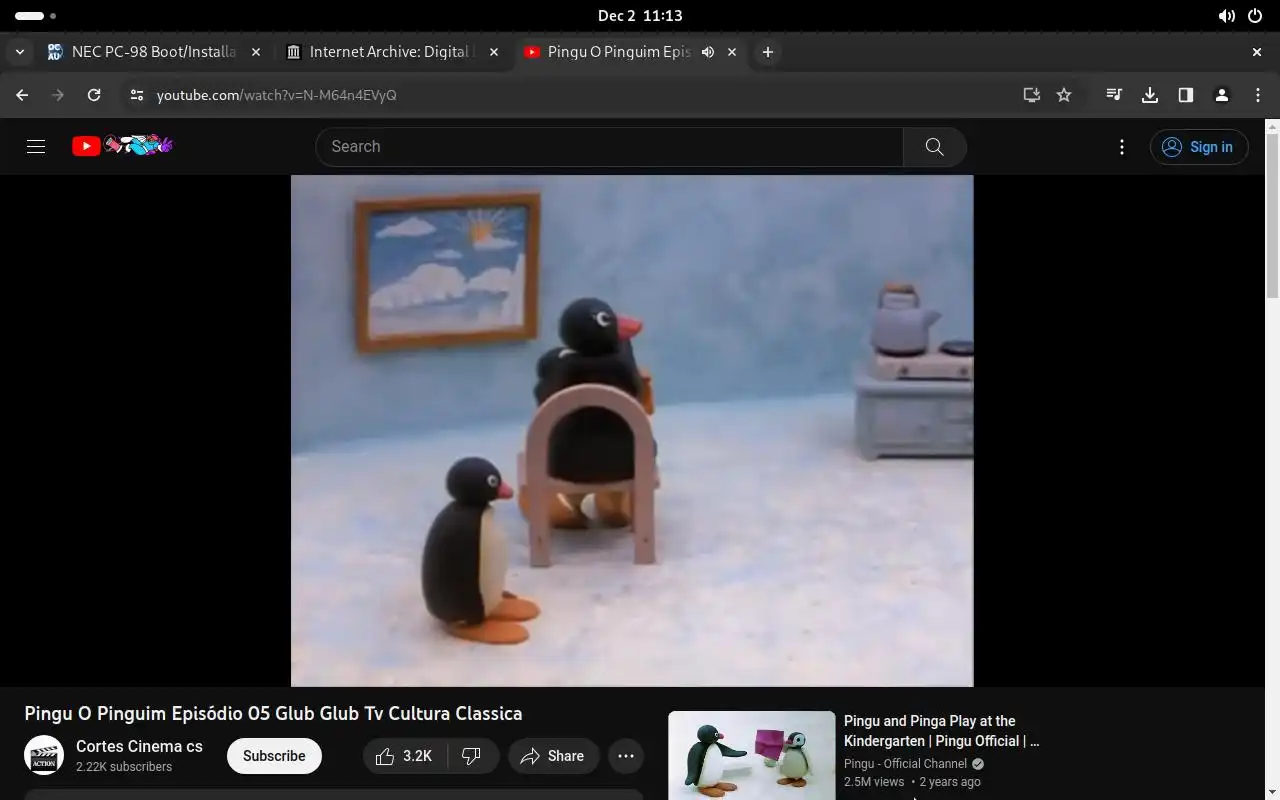This screenshot has width=1280, height=800.
Task: Go to YouTube home via logo
Action: (x=122, y=146)
